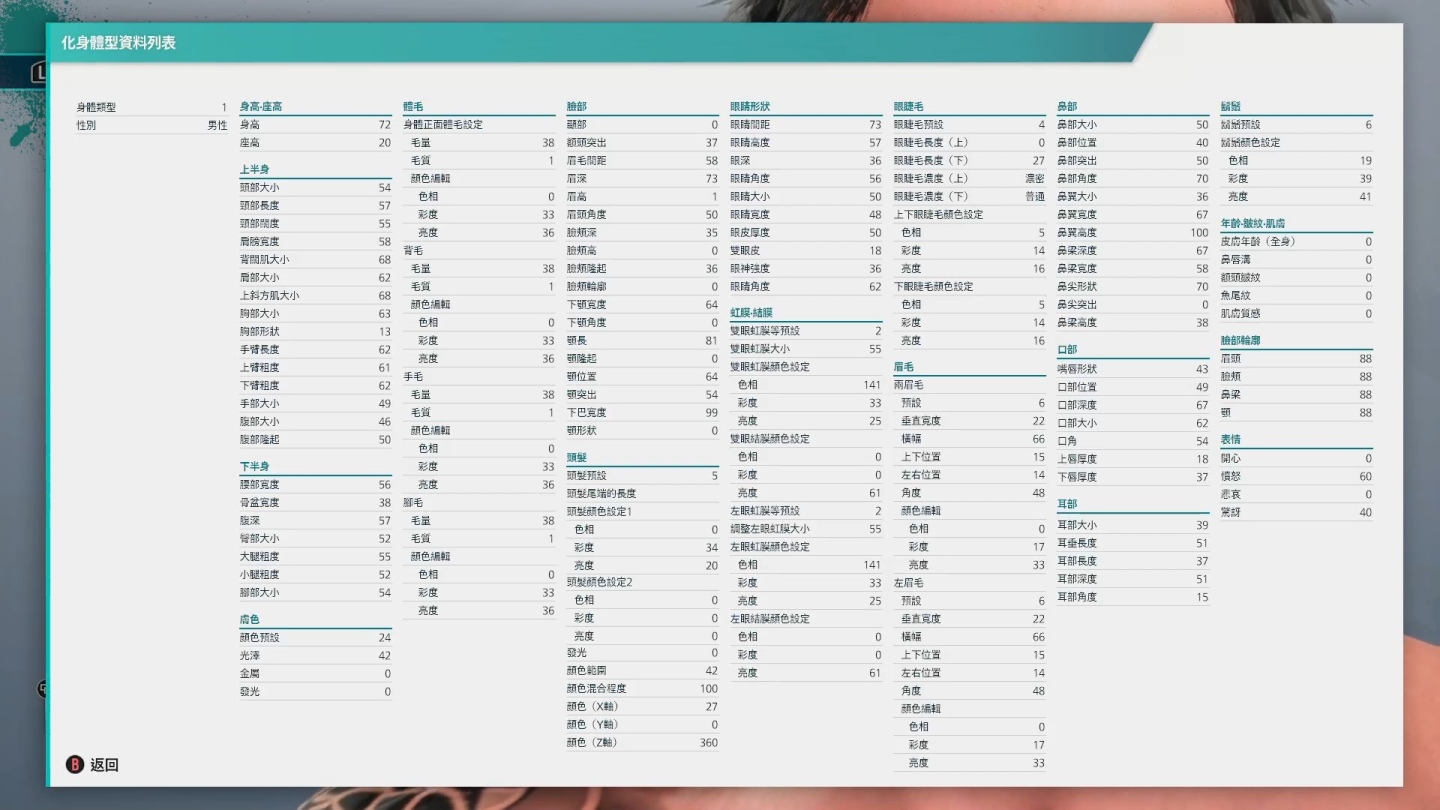Select the 鼻翼高度 row
The image size is (1440, 810).
point(1133,233)
